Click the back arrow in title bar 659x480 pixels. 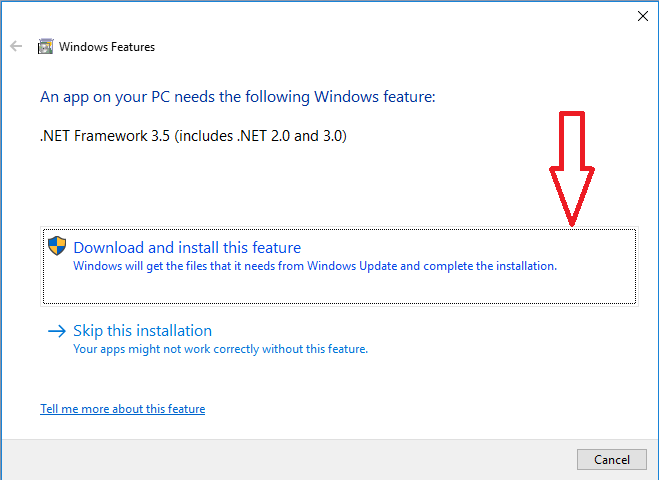coord(16,46)
